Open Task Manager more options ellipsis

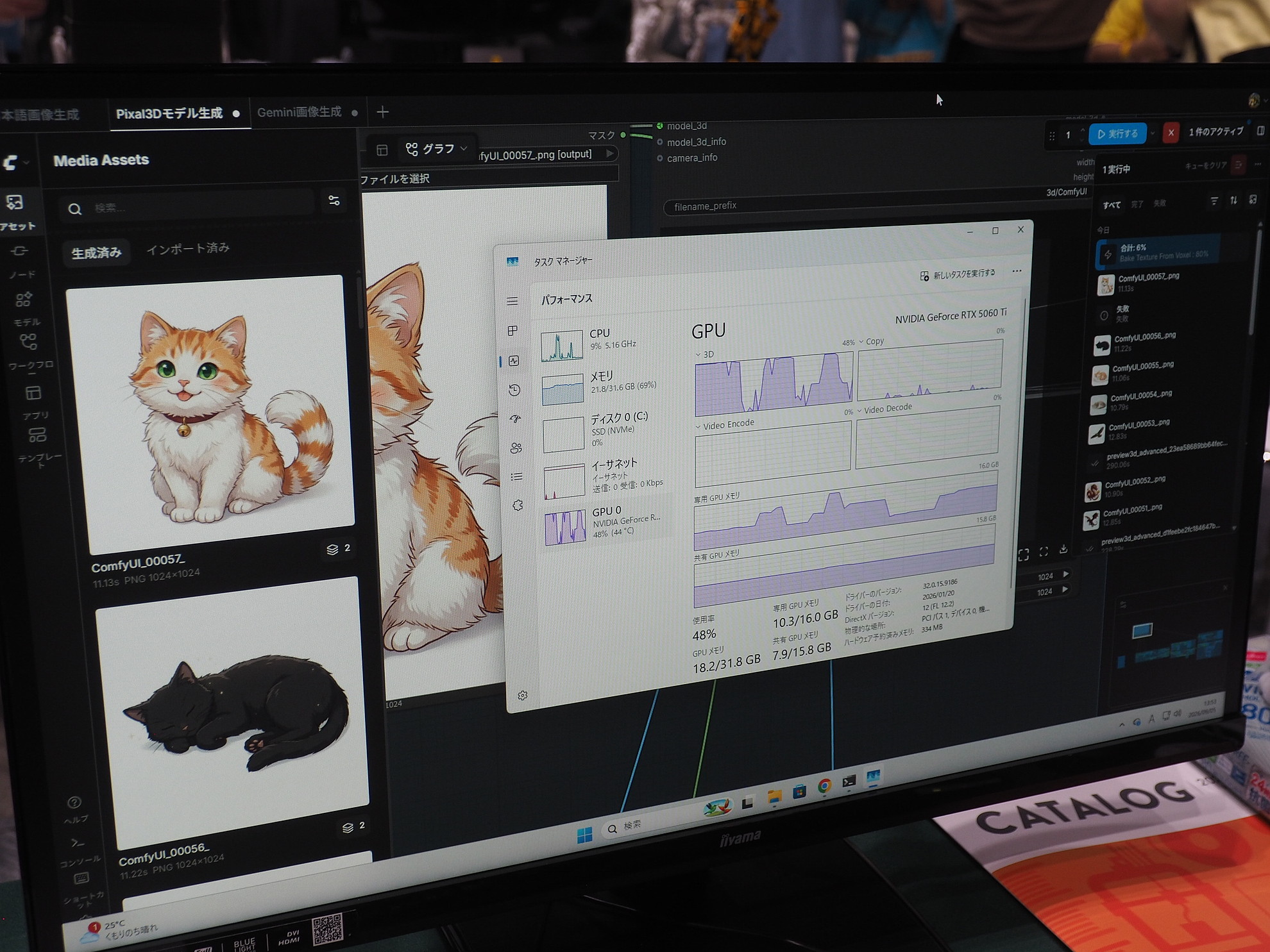pyautogui.click(x=1017, y=271)
